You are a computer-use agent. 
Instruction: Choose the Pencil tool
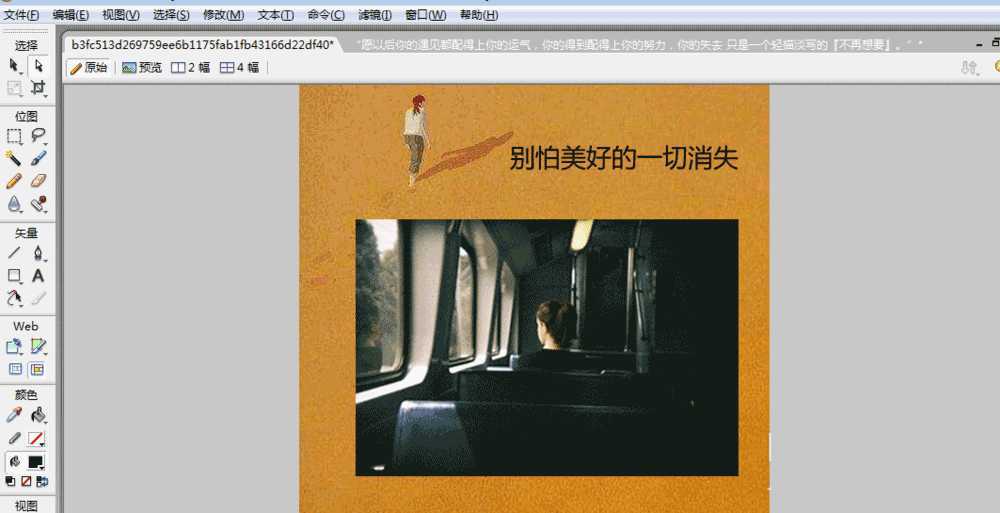14,181
